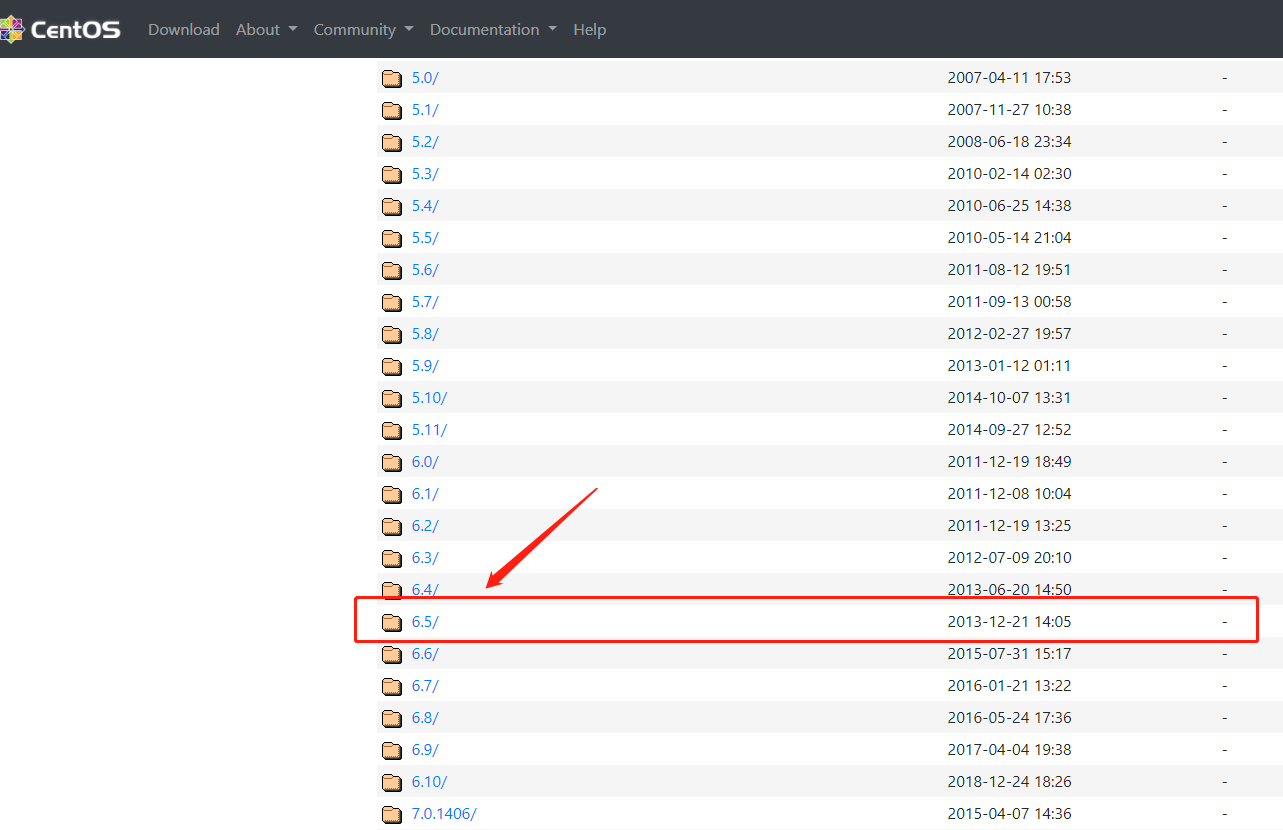1283x830 pixels.
Task: Click the folder icon next to 5.11/
Action: pyautogui.click(x=392, y=429)
